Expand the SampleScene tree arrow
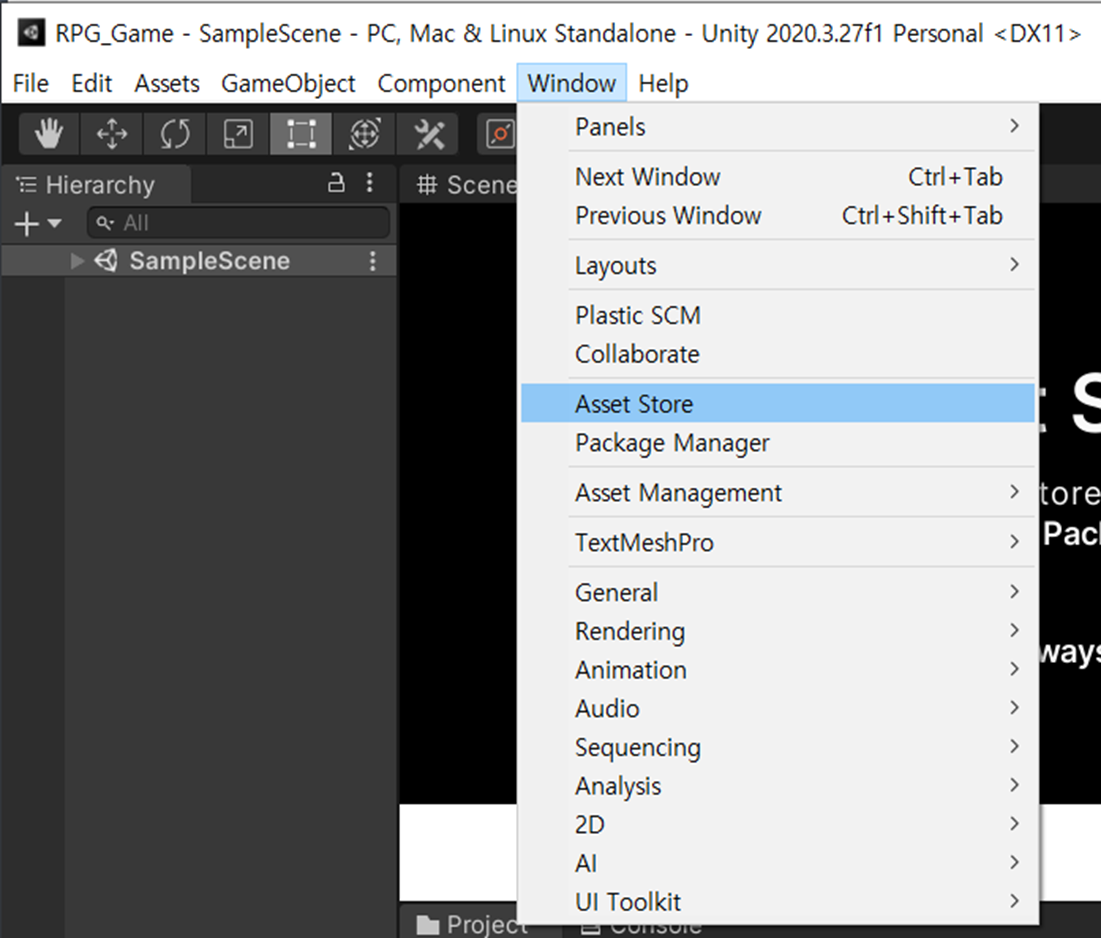The height and width of the screenshot is (938, 1101). tap(77, 261)
